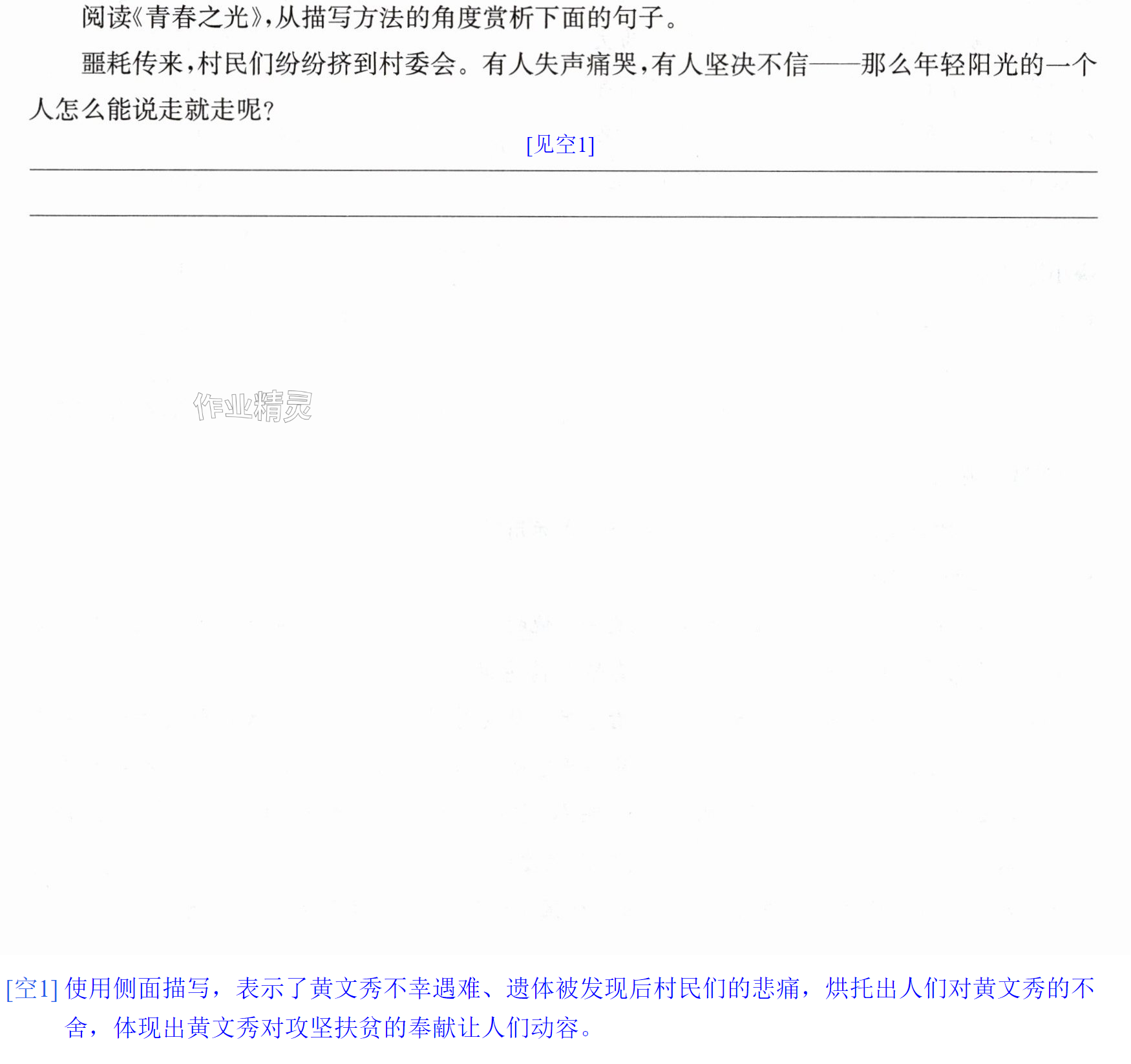Viewport: 1131px width, 1064px height.
Task: Click the second blank answer line
Action: (x=564, y=216)
